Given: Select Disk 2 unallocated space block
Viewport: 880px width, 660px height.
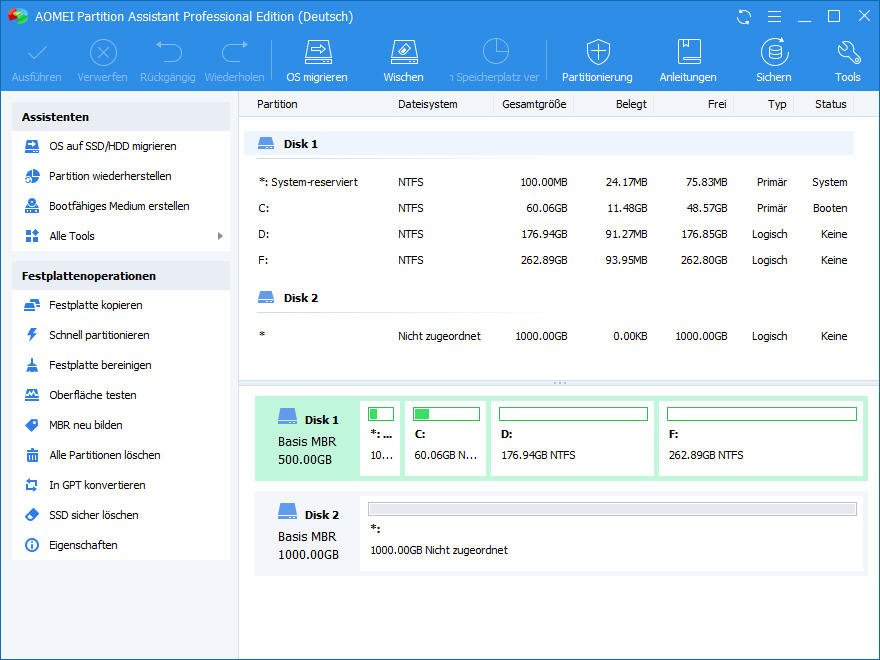Looking at the screenshot, I should point(611,537).
